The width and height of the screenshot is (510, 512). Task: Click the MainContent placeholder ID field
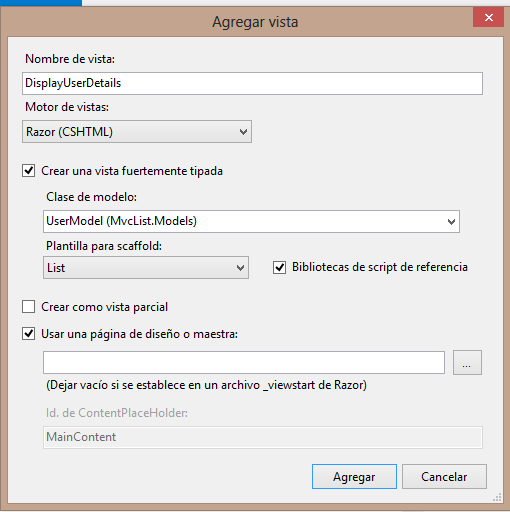[263, 437]
